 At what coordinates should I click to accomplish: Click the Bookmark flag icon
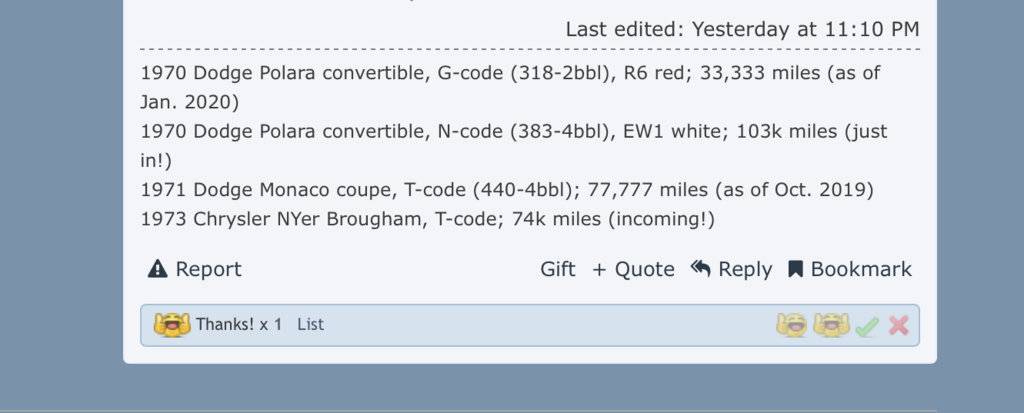(796, 269)
